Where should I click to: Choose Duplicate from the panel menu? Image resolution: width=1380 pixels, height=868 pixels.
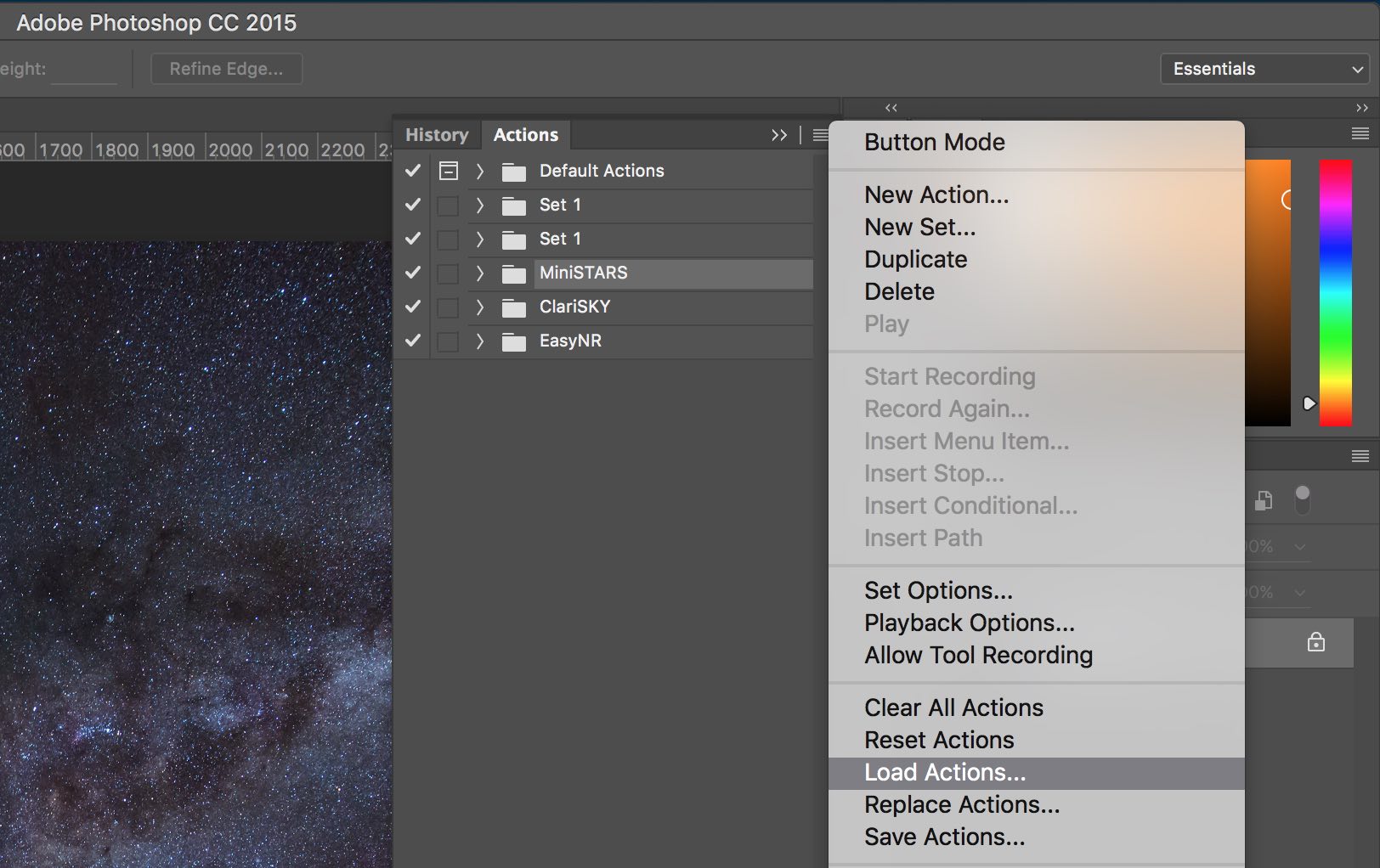pos(1037,260)
